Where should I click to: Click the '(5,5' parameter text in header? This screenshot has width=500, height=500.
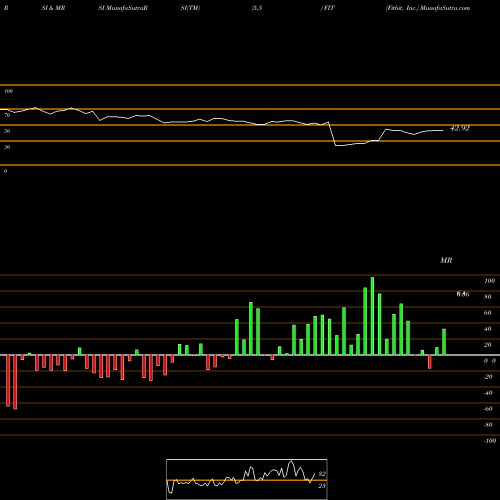tap(257, 8)
